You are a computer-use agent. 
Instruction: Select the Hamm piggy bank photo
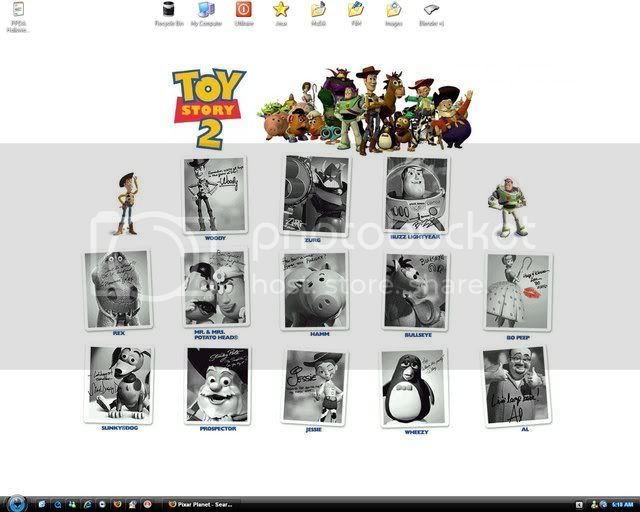[315, 290]
